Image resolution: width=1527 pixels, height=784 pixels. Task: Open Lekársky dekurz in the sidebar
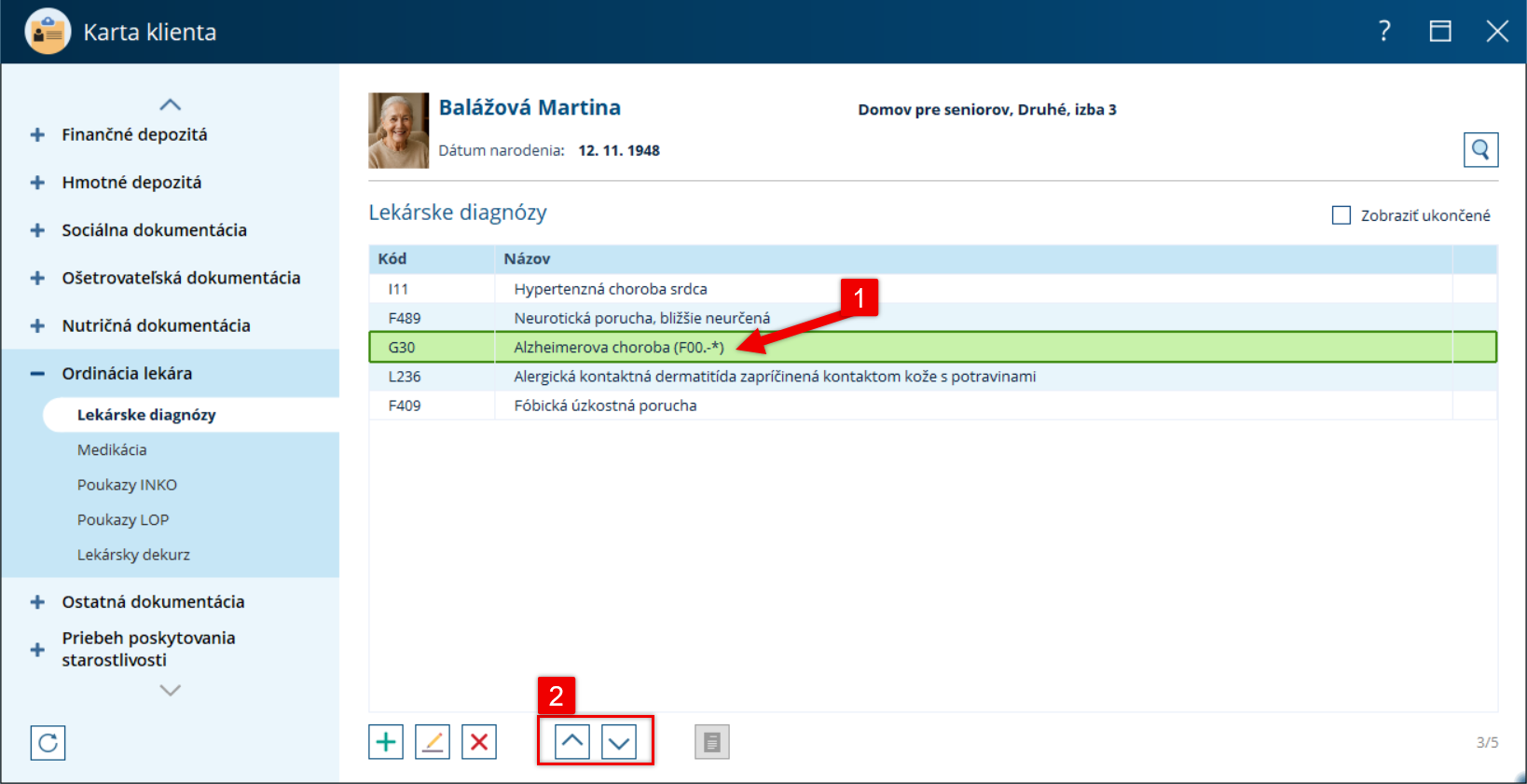tap(133, 555)
